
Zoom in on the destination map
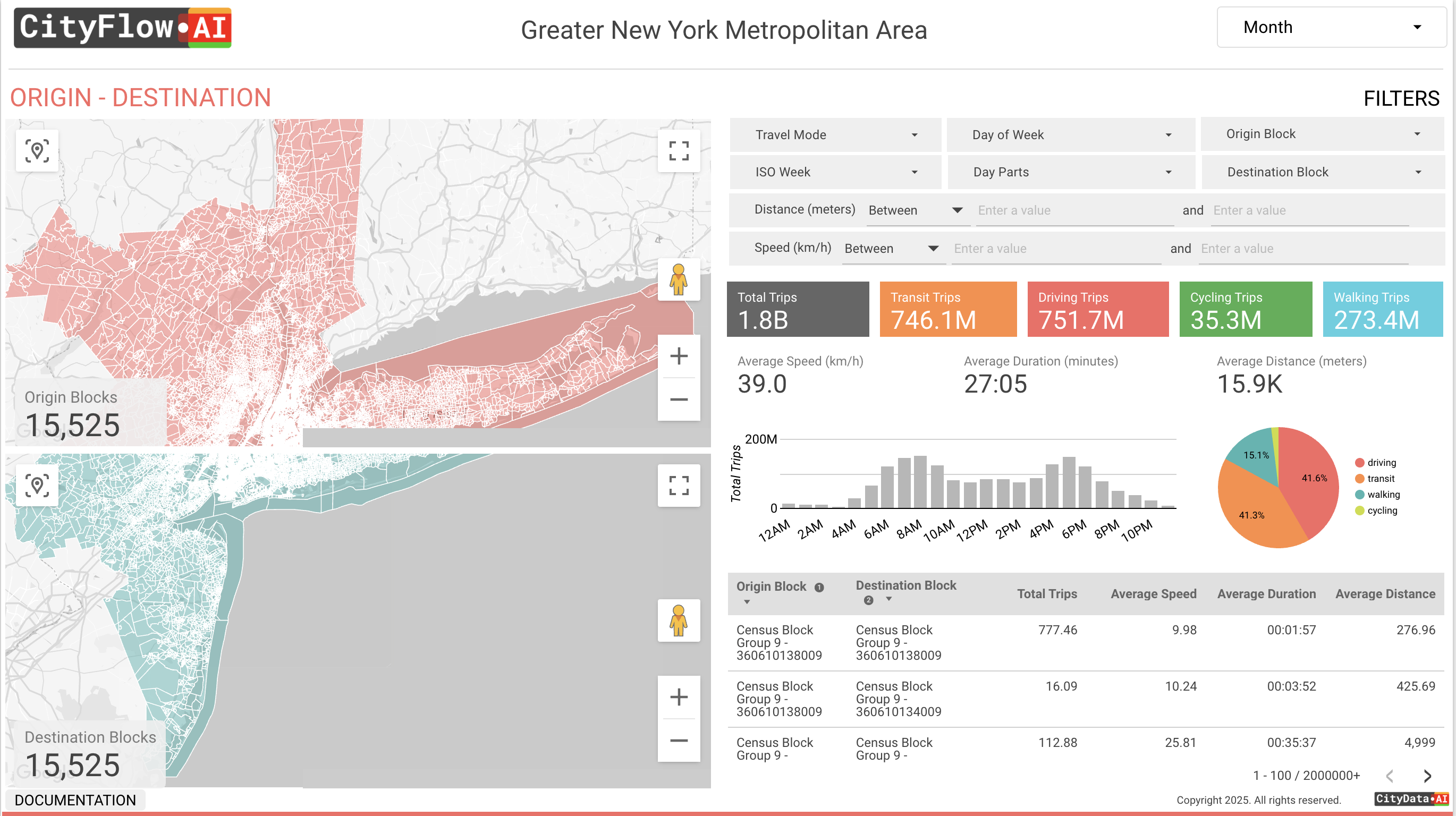pos(678,697)
